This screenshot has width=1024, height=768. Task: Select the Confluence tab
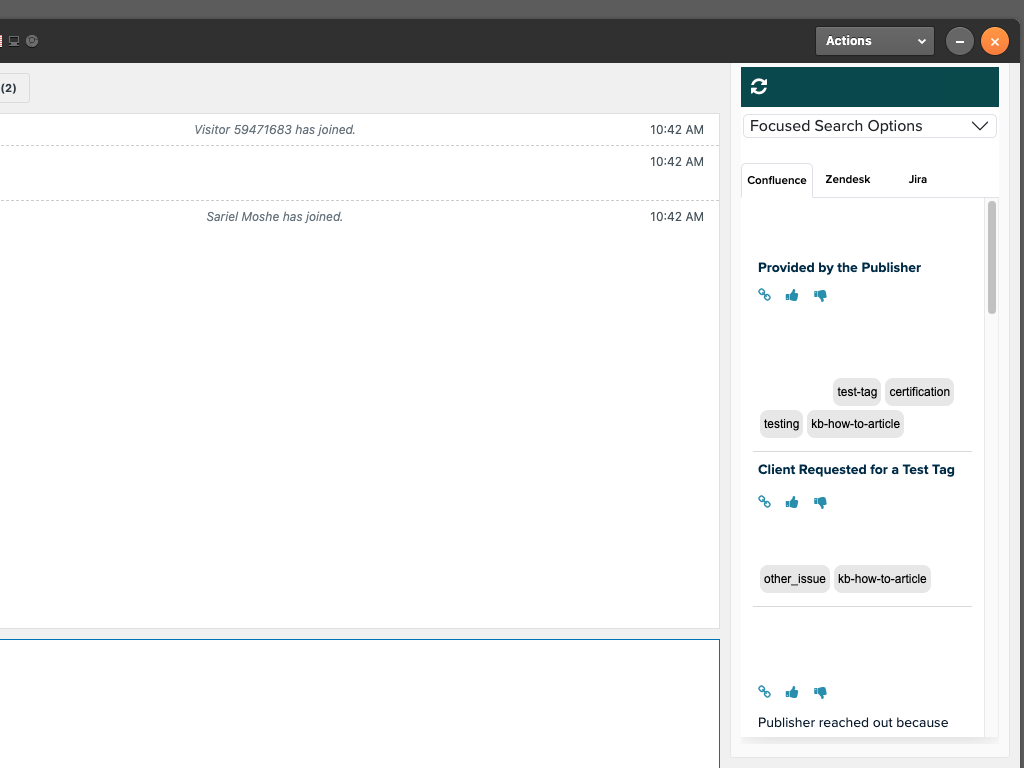pos(777,181)
